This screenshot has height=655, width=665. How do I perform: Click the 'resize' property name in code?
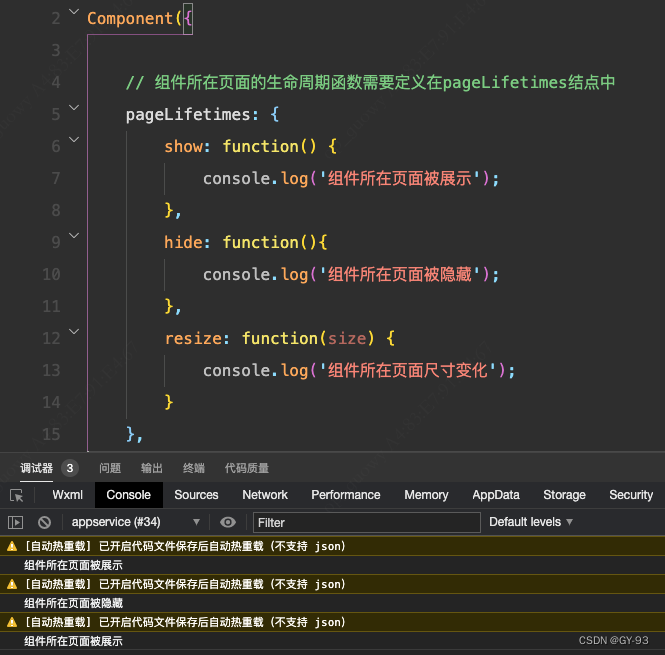(193, 338)
